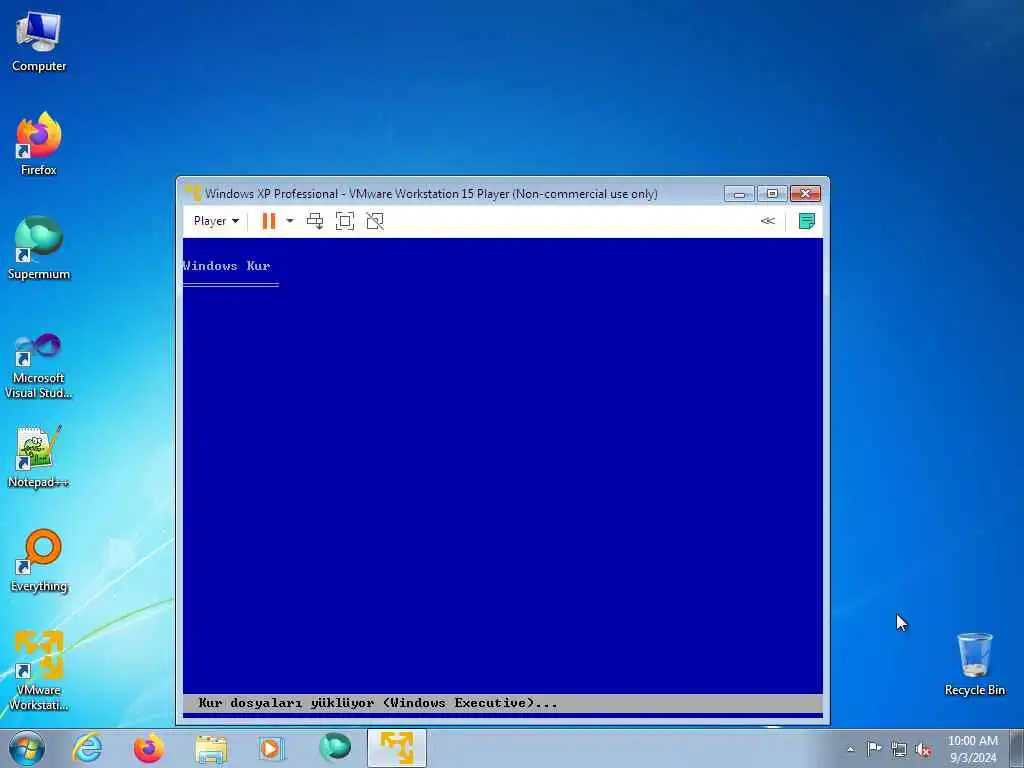Launch Supermium from the taskbar
The width and height of the screenshot is (1024, 768).
(335, 748)
